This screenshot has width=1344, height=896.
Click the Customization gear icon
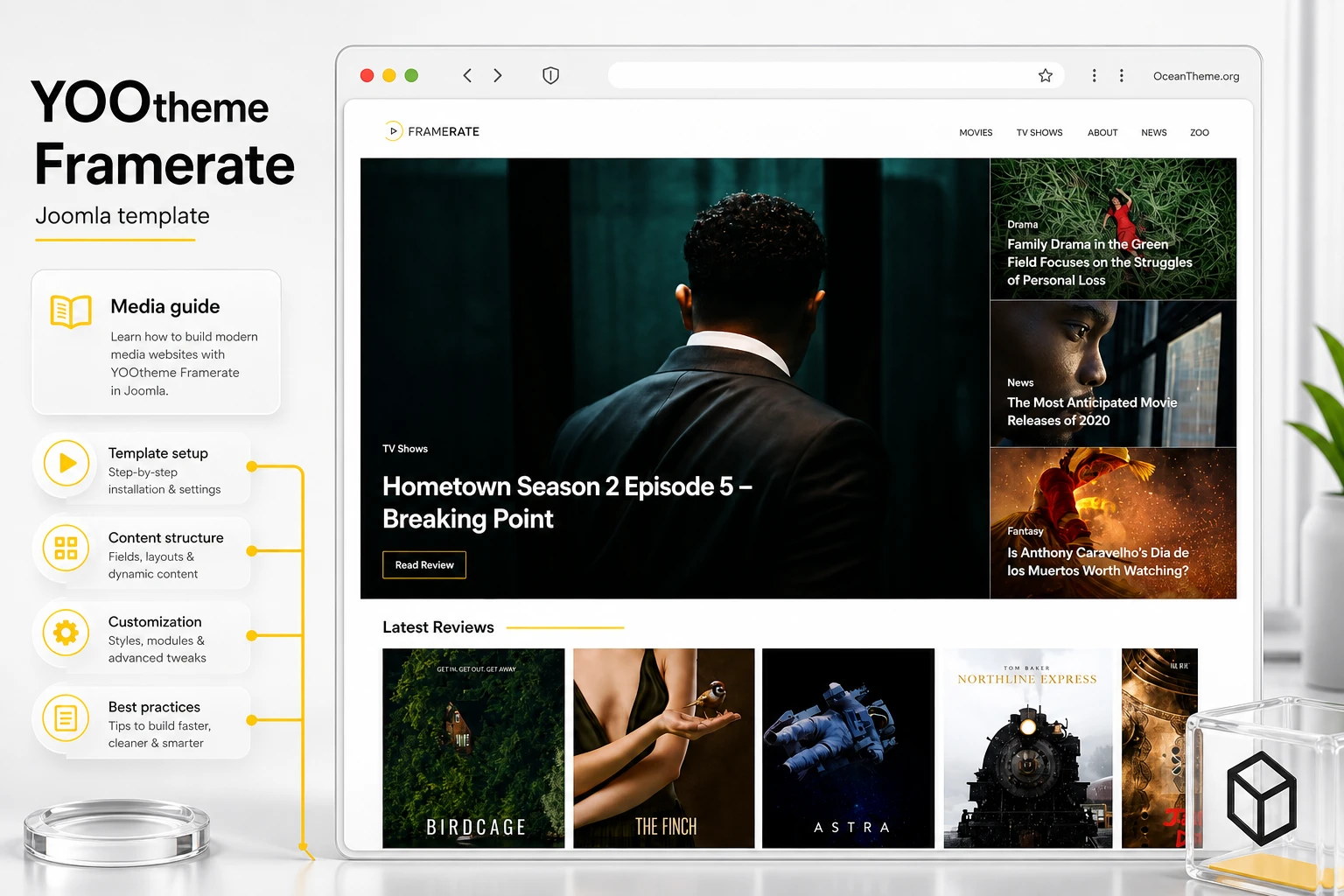(x=66, y=632)
